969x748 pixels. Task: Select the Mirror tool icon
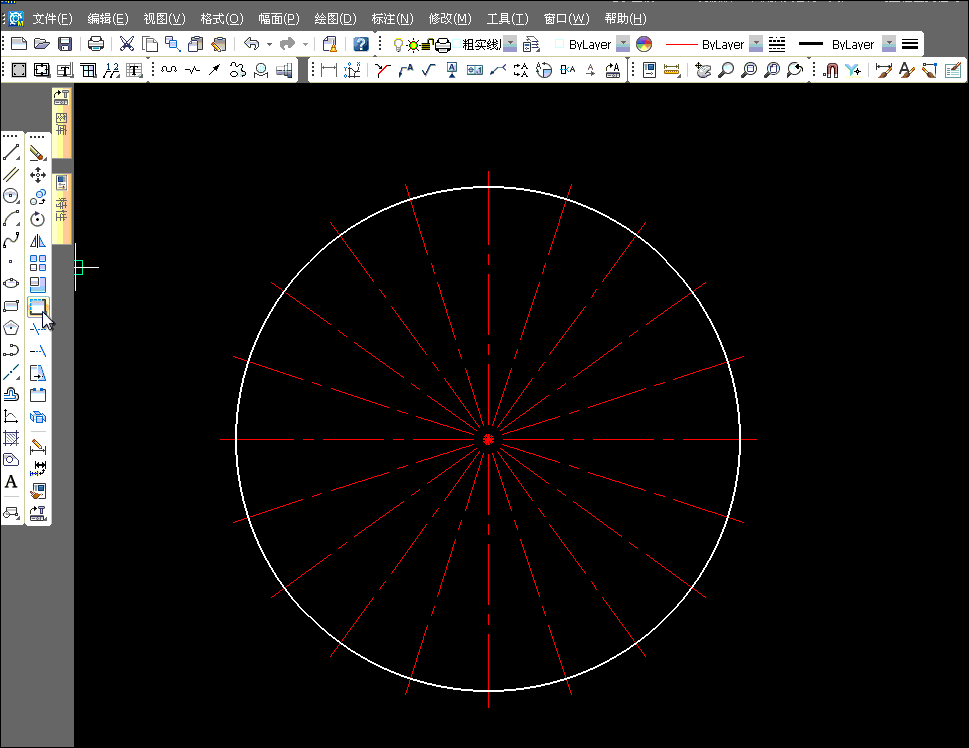pos(38,240)
